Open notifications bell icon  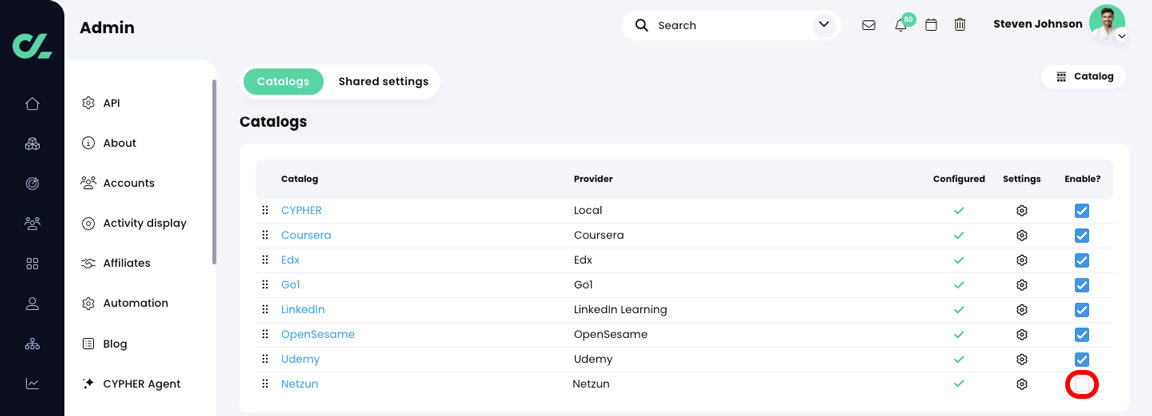point(901,25)
